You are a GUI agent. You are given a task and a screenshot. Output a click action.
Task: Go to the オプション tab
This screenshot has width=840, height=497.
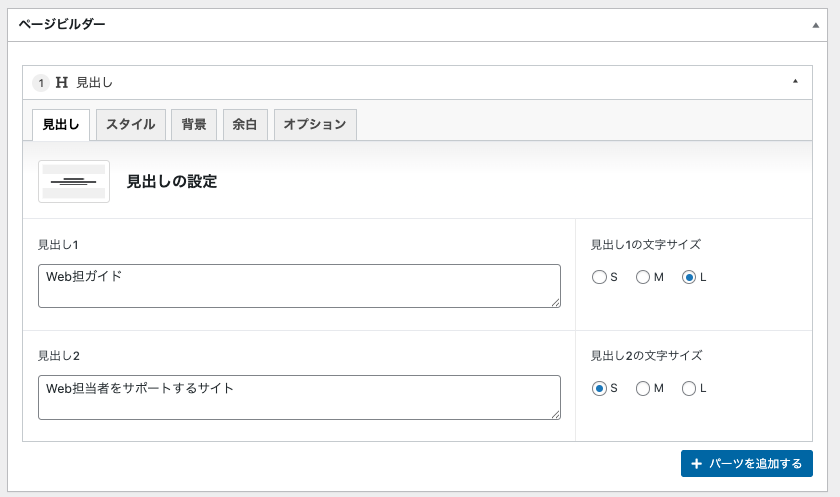point(315,125)
